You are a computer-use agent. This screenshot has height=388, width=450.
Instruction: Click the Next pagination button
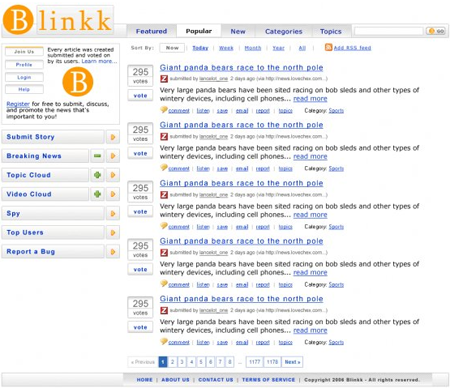292,362
